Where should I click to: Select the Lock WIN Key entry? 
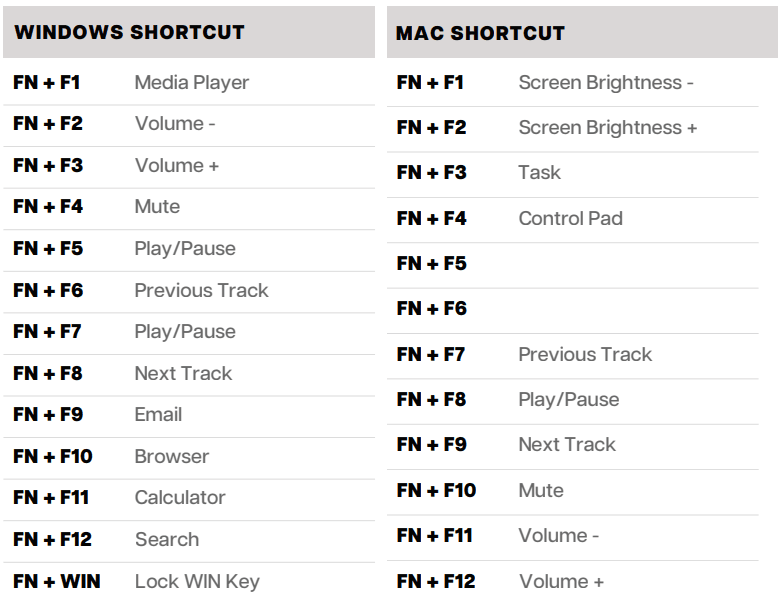(197, 581)
